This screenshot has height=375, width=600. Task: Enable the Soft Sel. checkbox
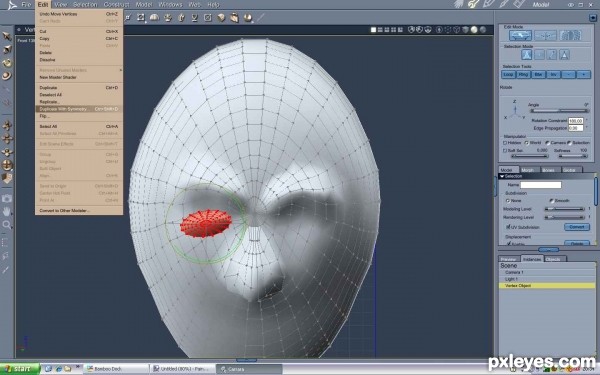505,151
